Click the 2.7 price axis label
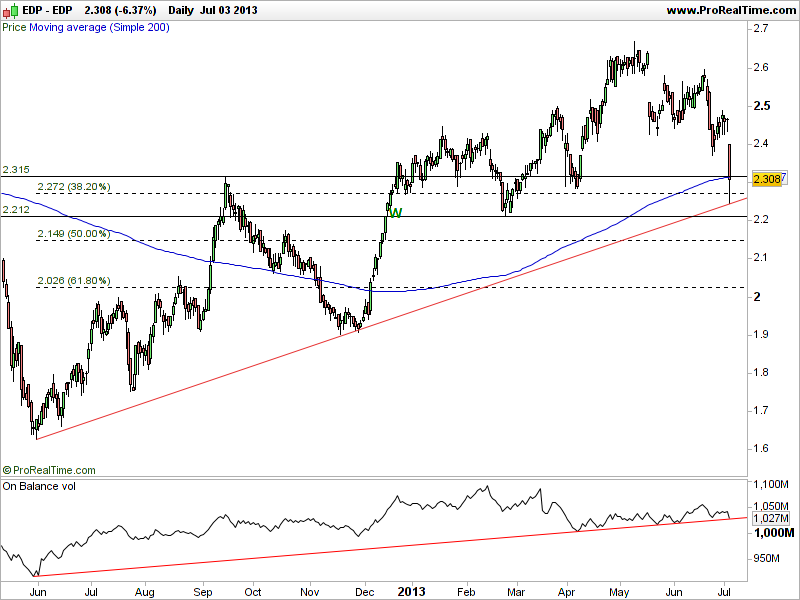 [x=761, y=28]
